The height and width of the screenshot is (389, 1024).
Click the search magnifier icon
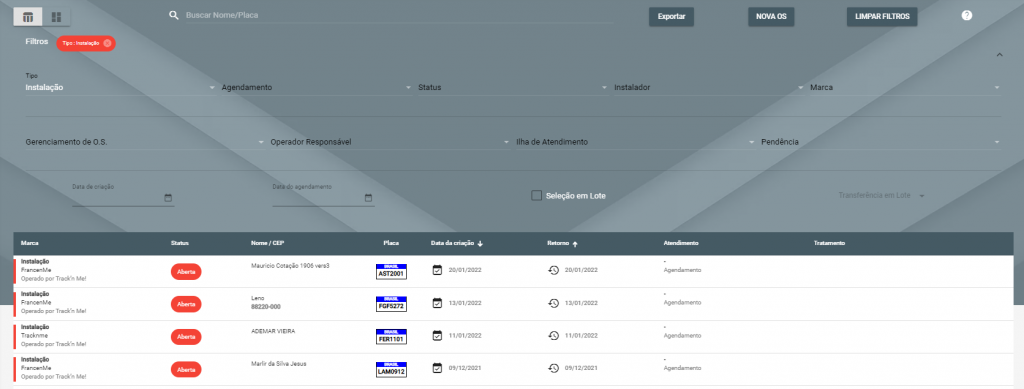coord(174,15)
